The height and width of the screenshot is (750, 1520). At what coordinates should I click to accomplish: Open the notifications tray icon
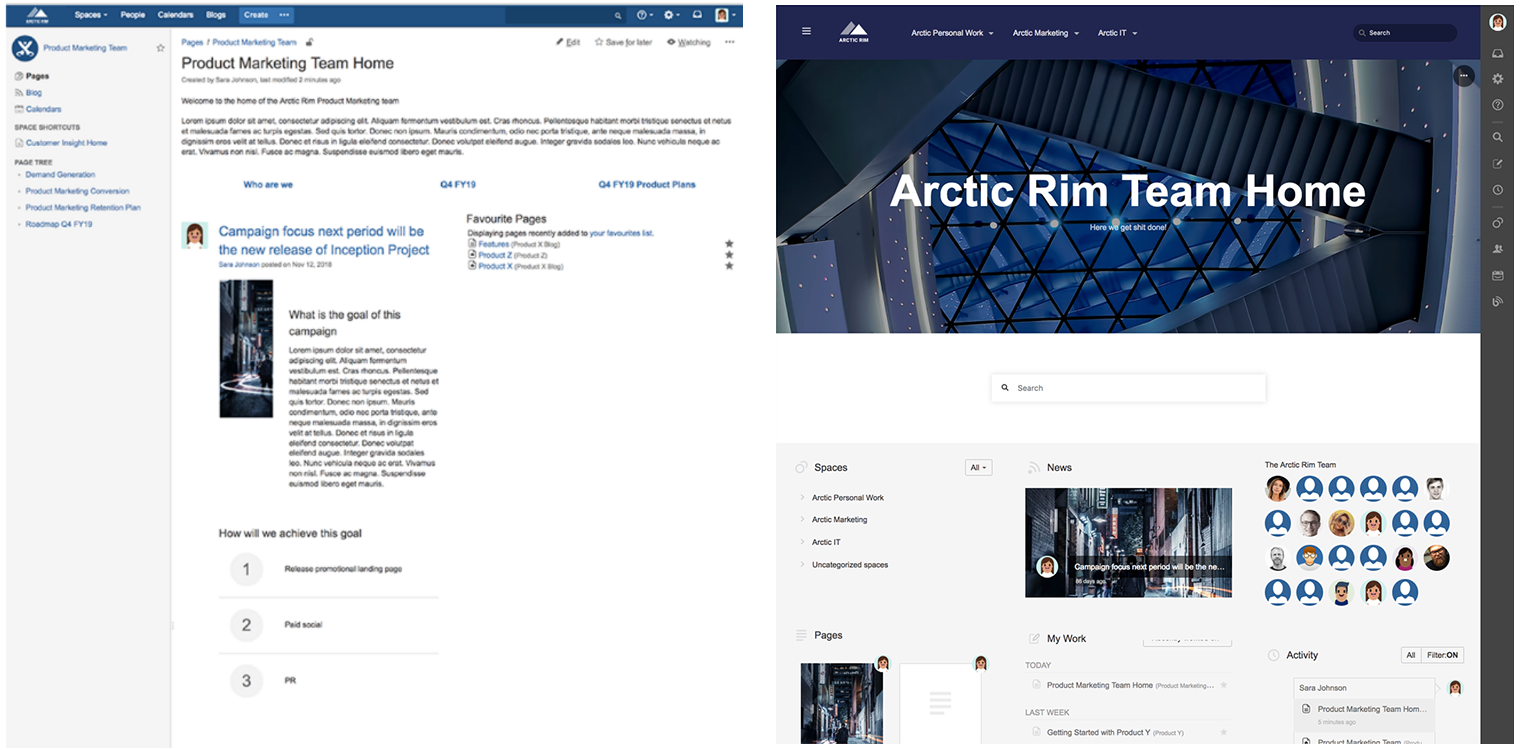[x=699, y=15]
